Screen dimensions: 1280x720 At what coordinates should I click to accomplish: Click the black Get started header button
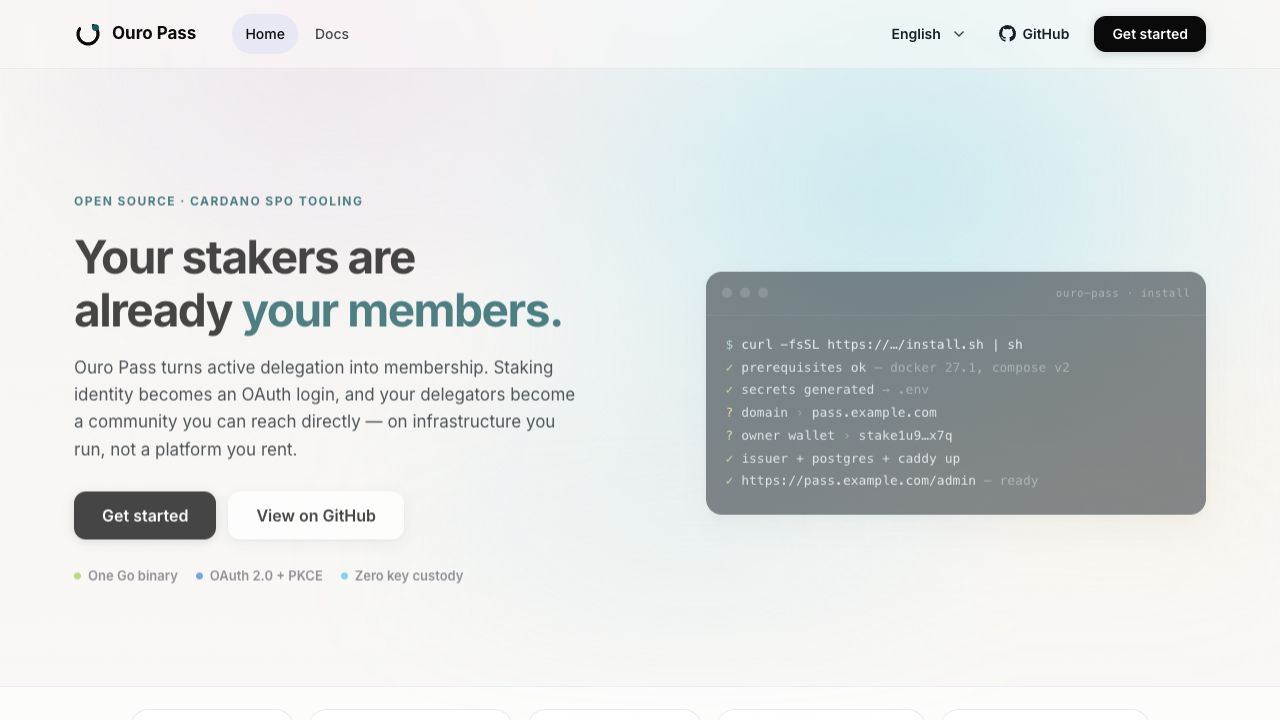1150,34
